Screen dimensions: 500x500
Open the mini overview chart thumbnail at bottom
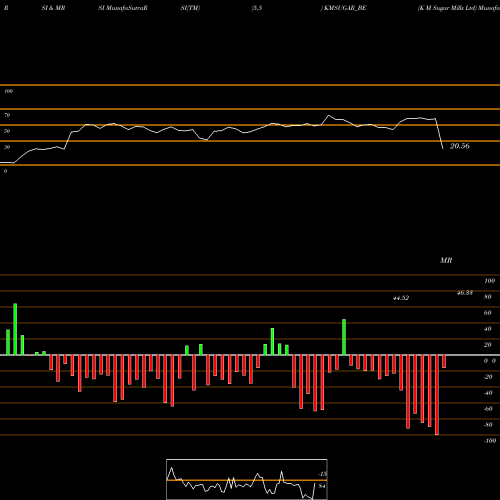247,479
